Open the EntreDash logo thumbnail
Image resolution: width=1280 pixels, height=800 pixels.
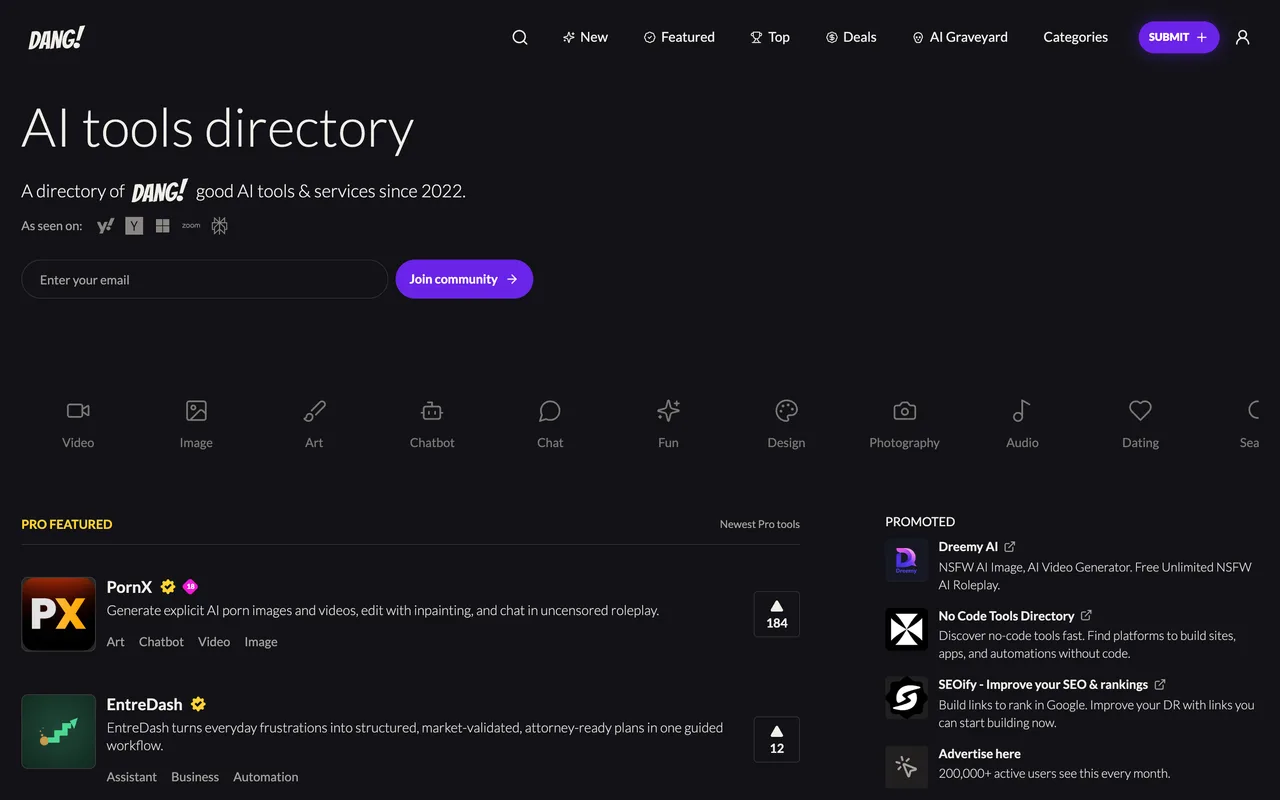(x=59, y=732)
